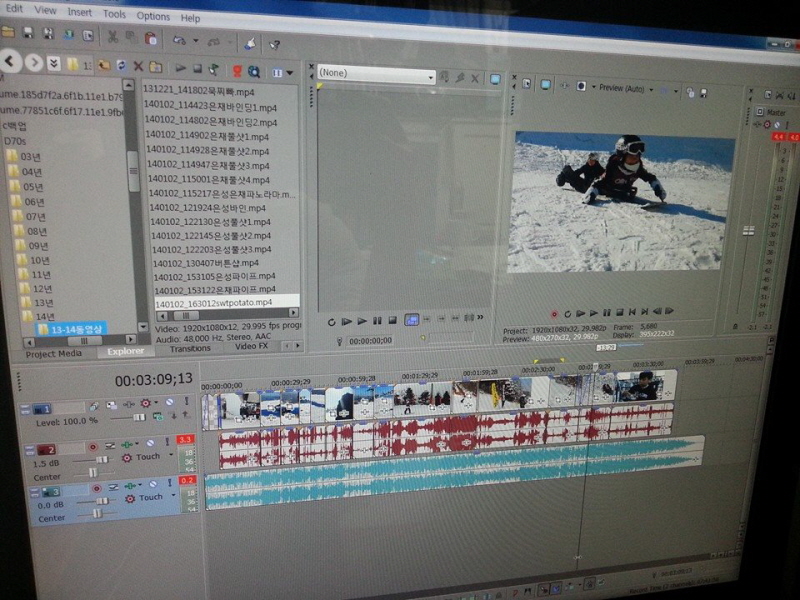Adjust audio track 2 volume slider

[102, 460]
